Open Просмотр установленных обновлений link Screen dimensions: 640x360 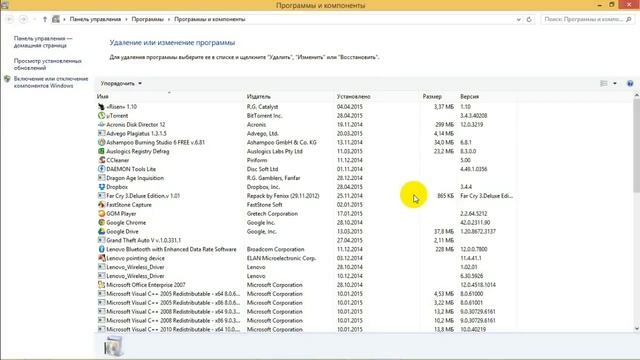48,64
